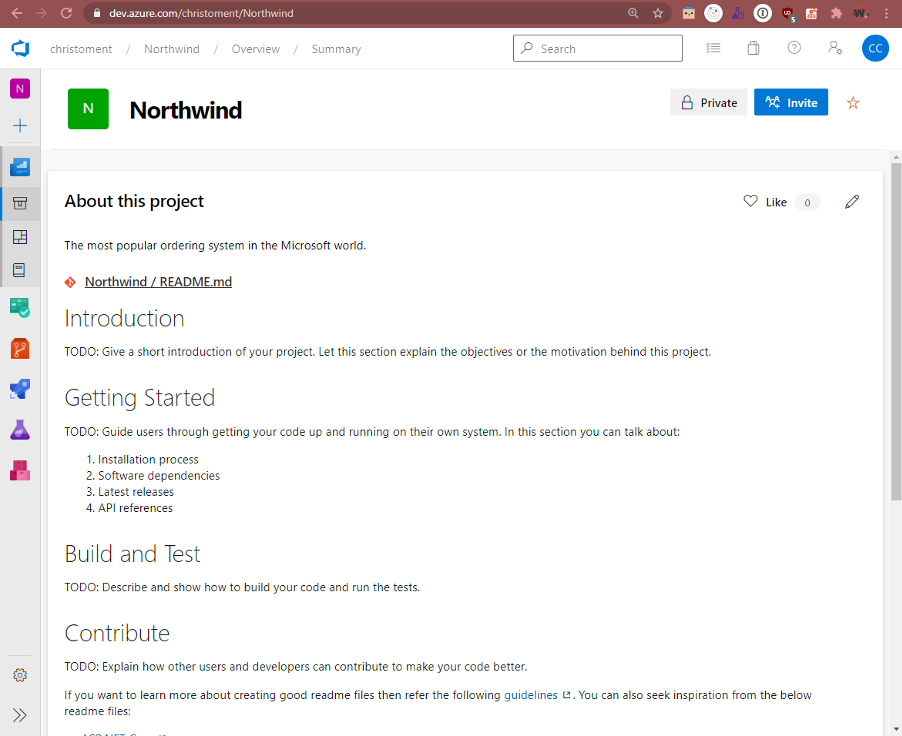This screenshot has width=902, height=736.
Task: Expand the sidebar with the double chevron
Action: 20,715
